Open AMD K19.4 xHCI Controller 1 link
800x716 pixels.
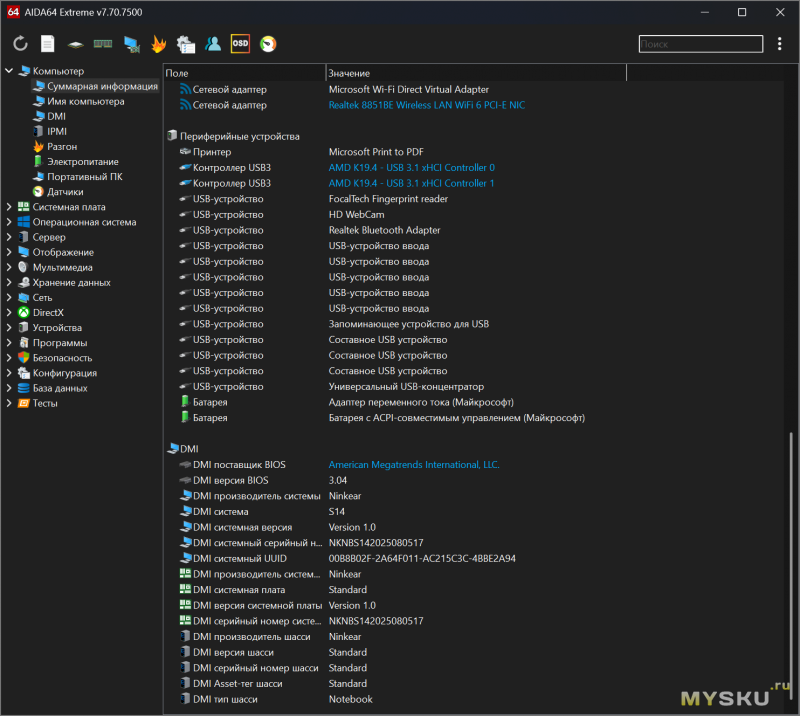click(x=411, y=183)
